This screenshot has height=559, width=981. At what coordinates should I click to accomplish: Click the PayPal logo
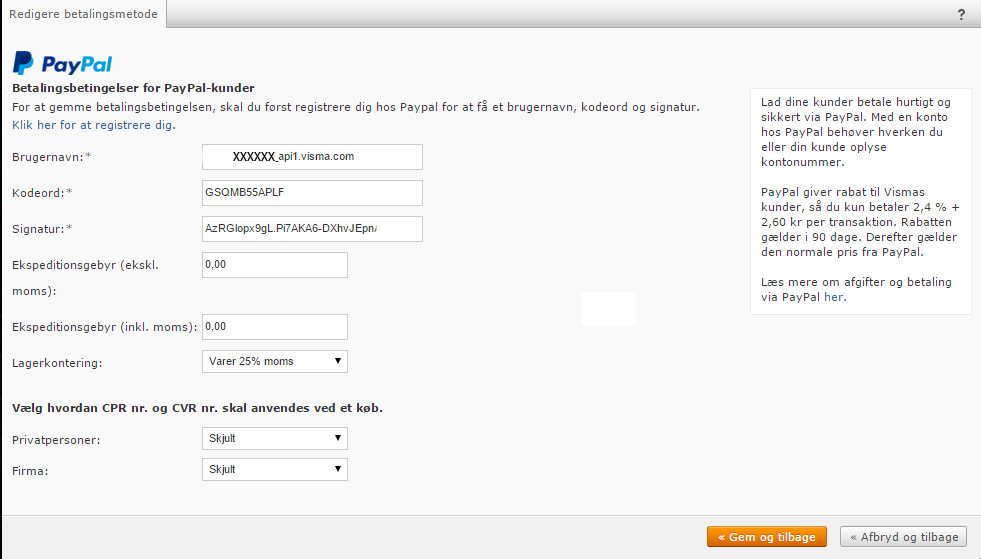click(62, 64)
